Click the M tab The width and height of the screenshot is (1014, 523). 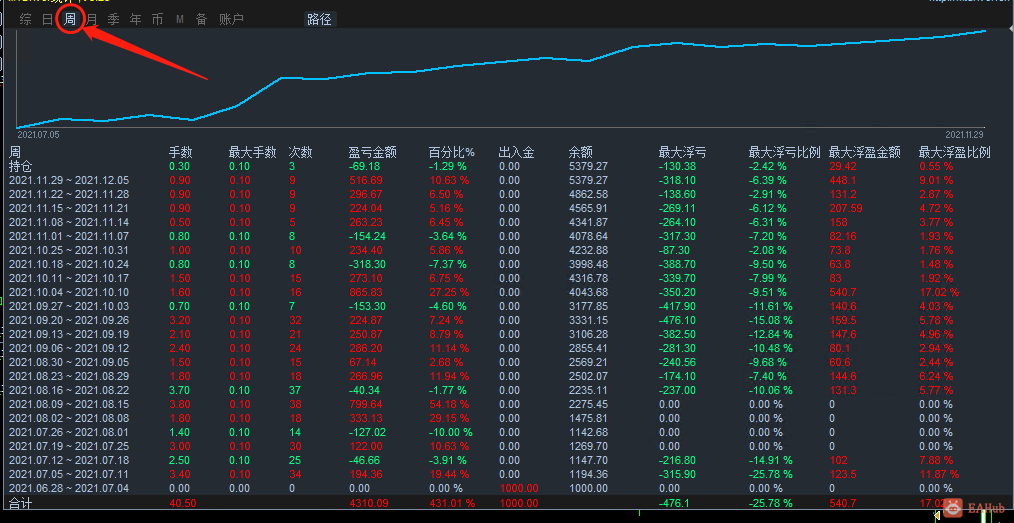pos(180,20)
